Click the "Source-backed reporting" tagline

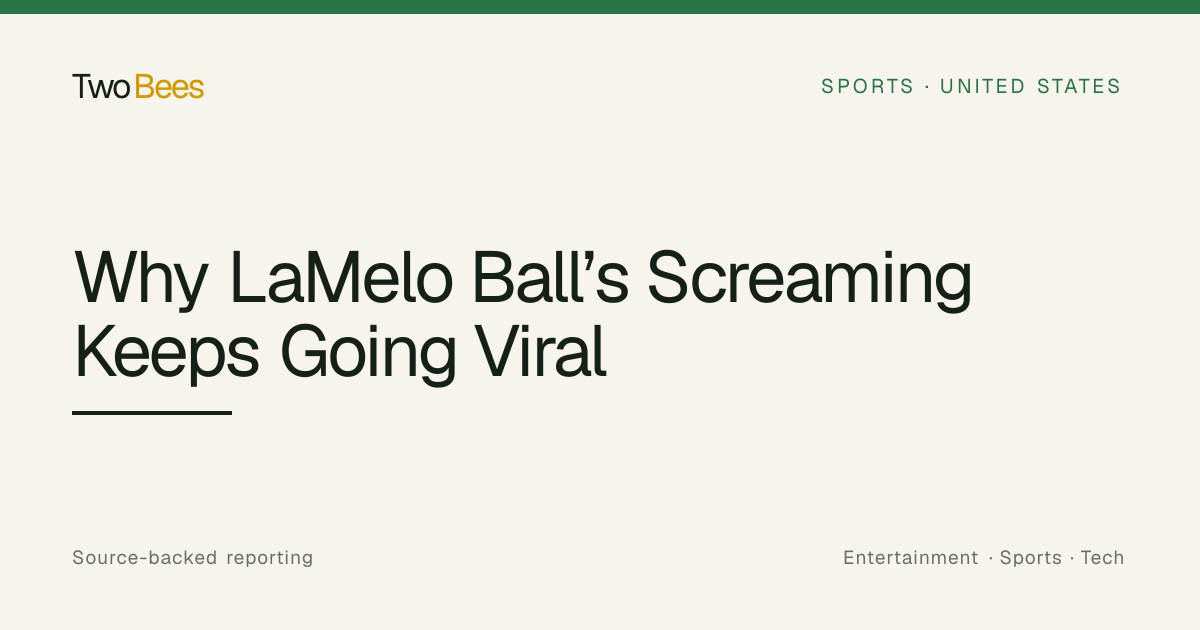[193, 558]
